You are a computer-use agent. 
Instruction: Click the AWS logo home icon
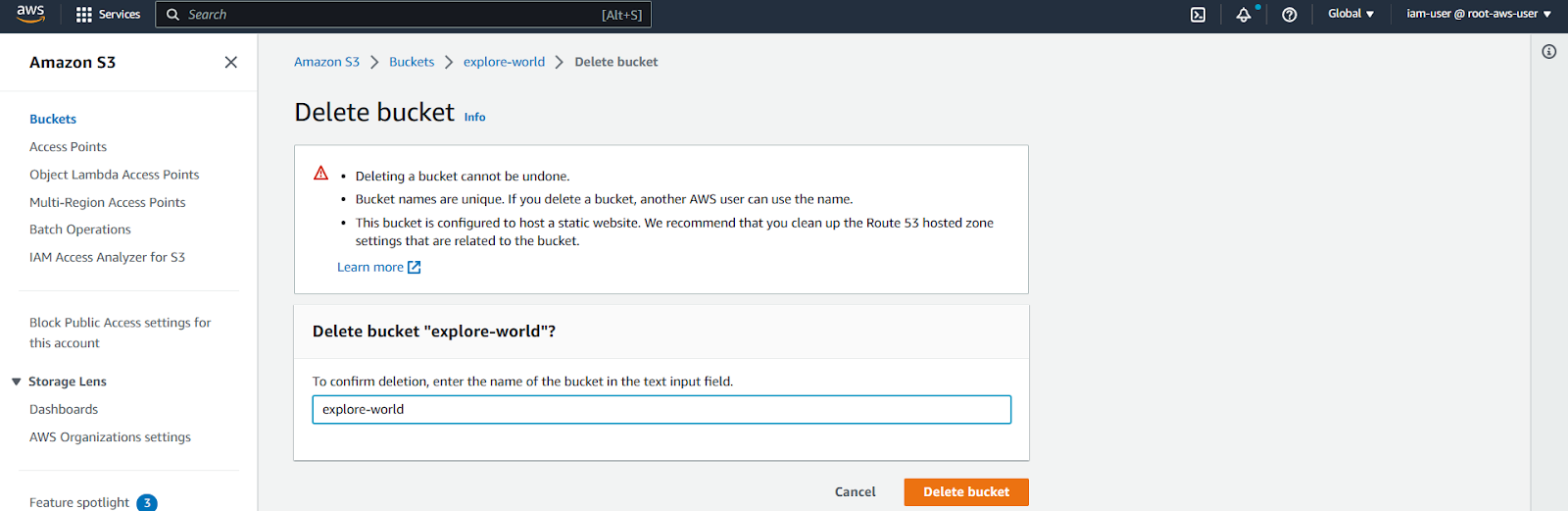coord(30,14)
